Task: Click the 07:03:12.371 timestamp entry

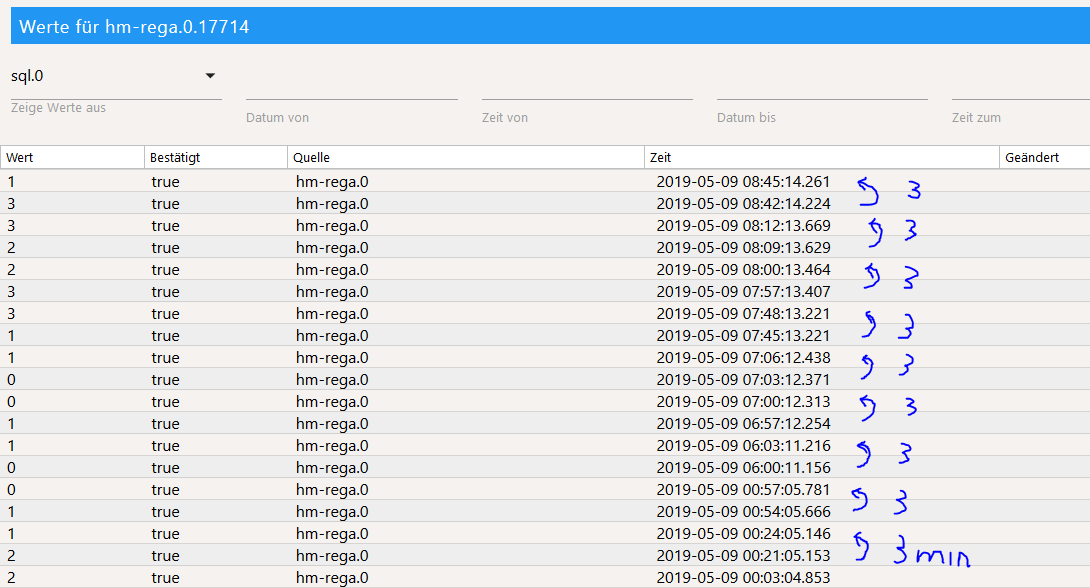Action: [x=743, y=380]
